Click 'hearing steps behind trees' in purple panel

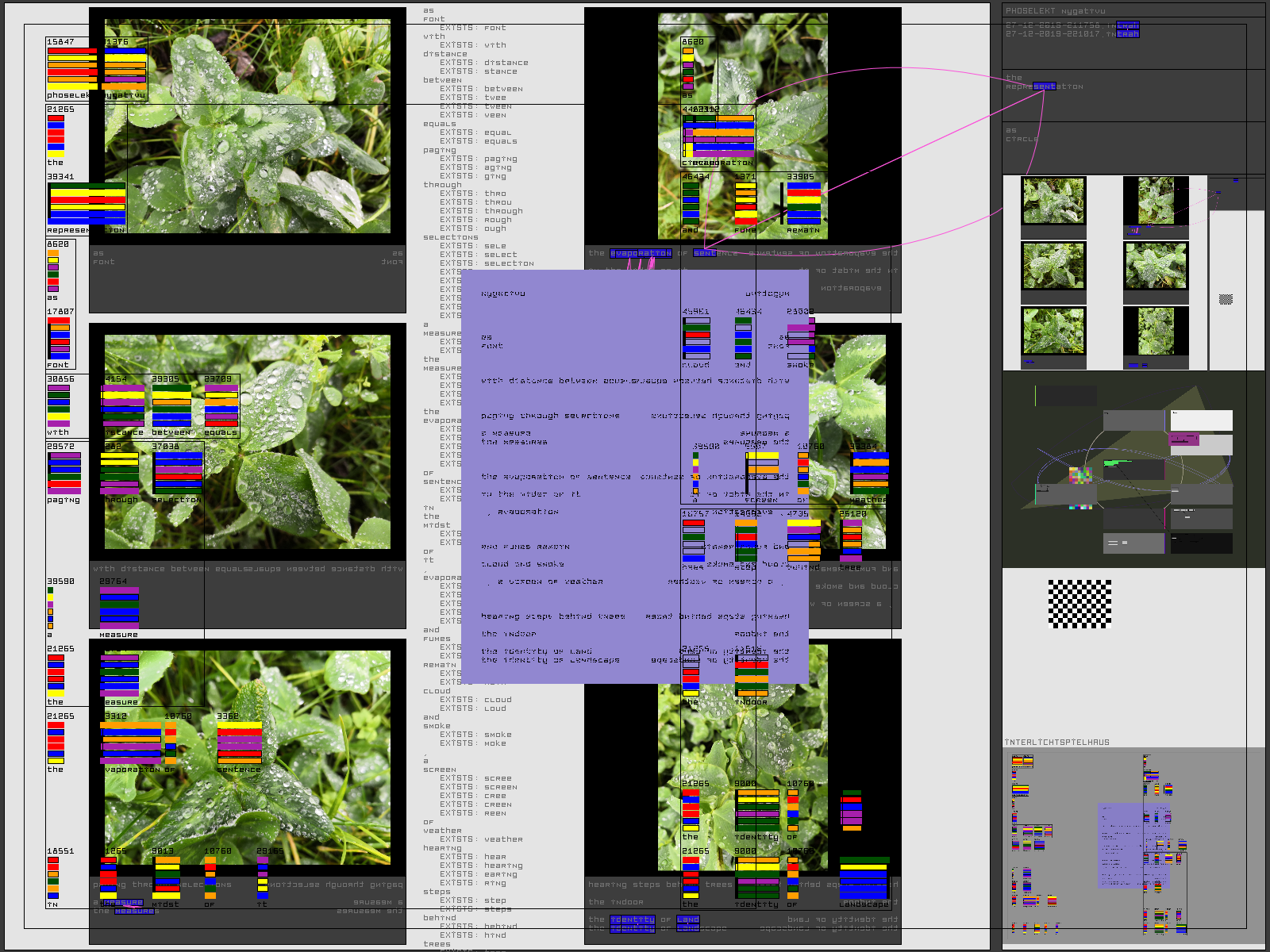[552, 616]
